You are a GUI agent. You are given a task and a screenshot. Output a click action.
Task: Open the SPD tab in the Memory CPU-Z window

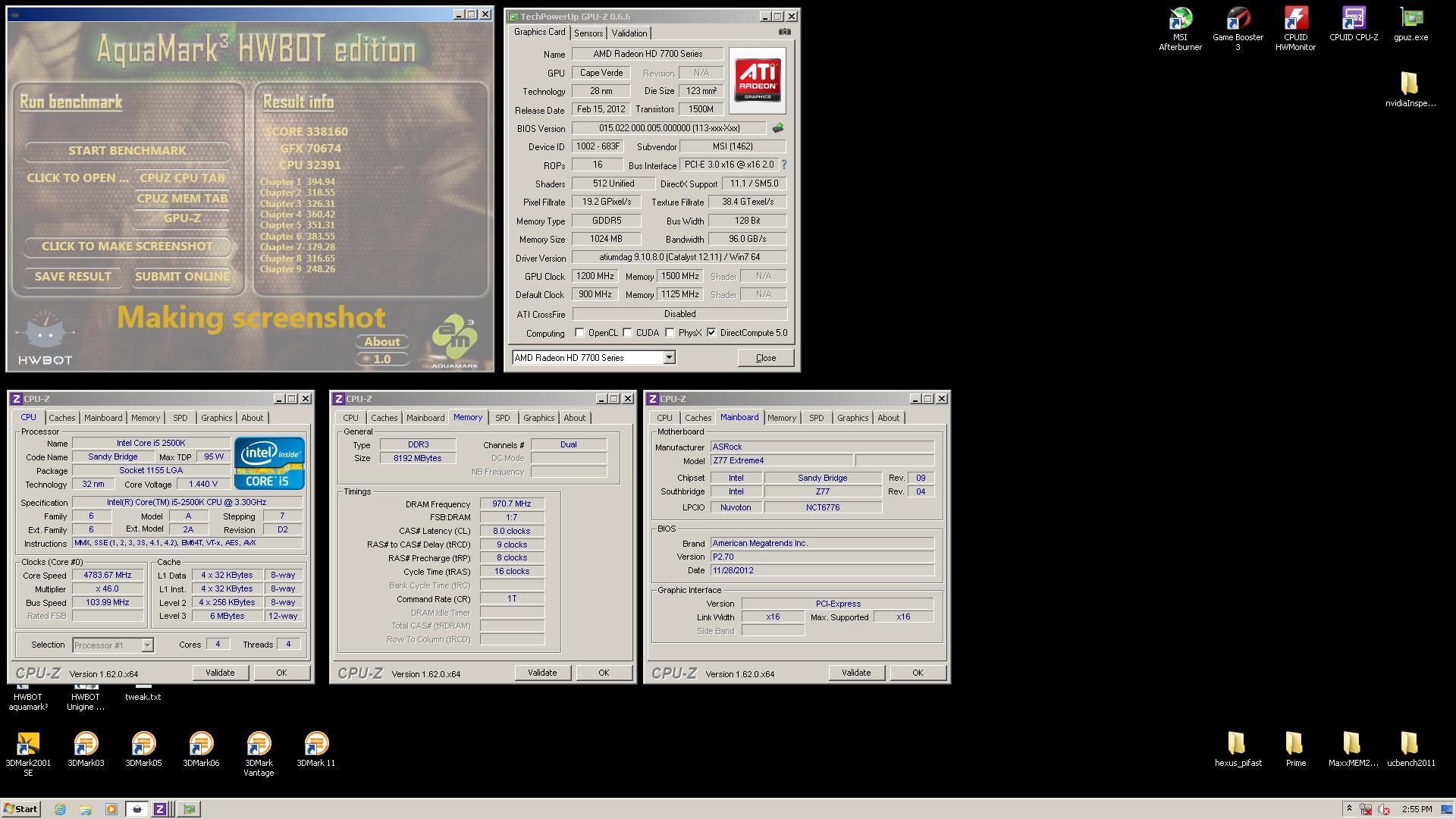pyautogui.click(x=502, y=418)
